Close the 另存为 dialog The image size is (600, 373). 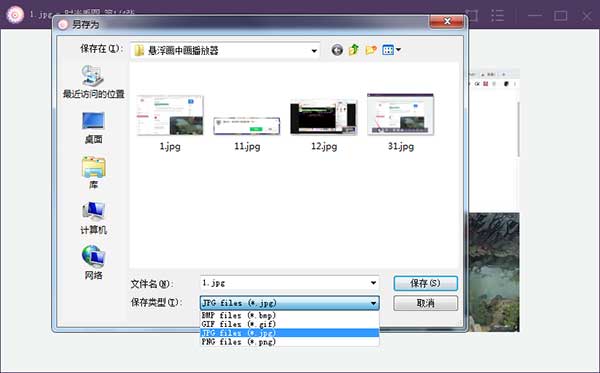(x=447, y=21)
